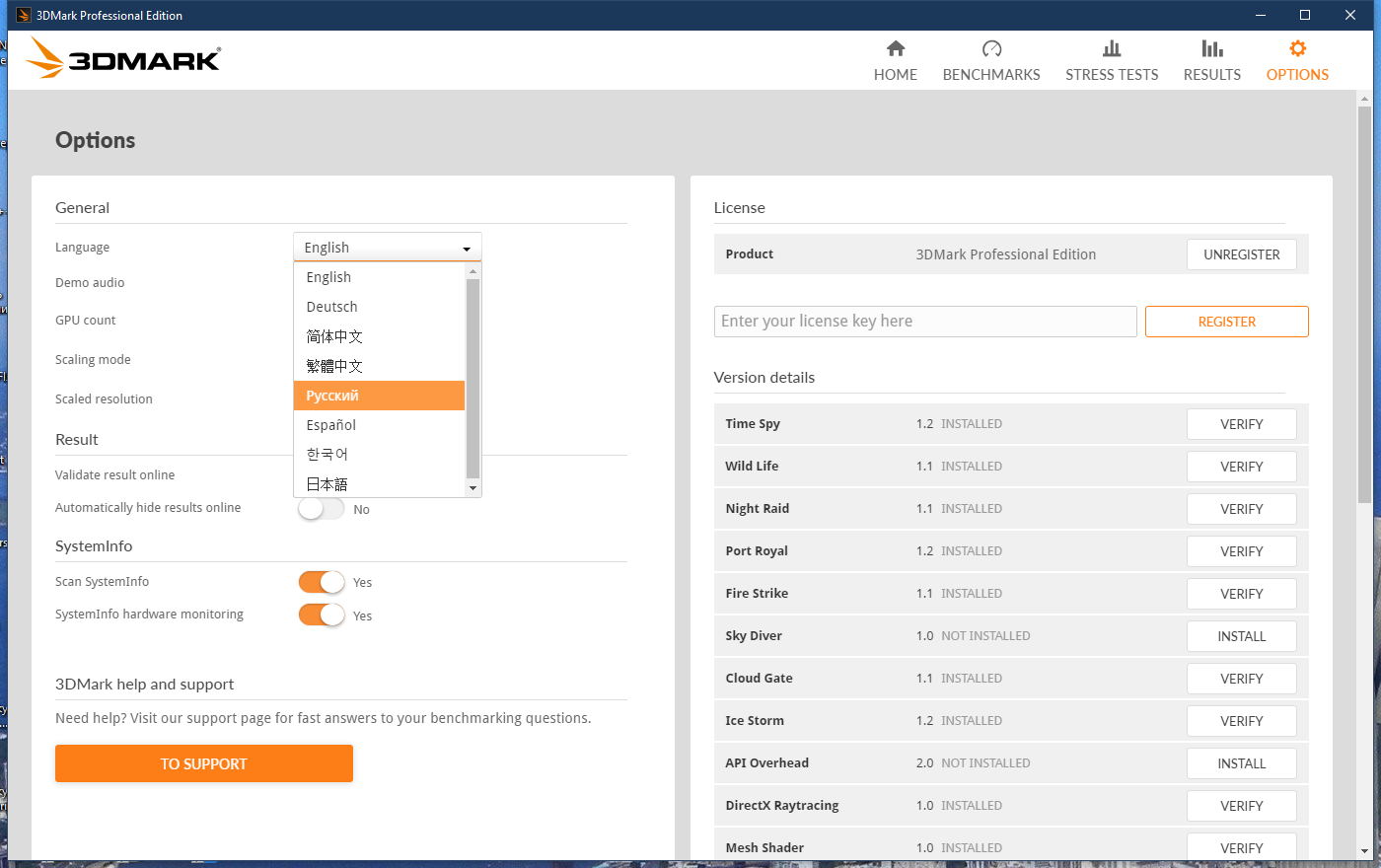This screenshot has height=868, width=1381.
Task: Install the Sky Diver benchmark
Action: pyautogui.click(x=1241, y=636)
